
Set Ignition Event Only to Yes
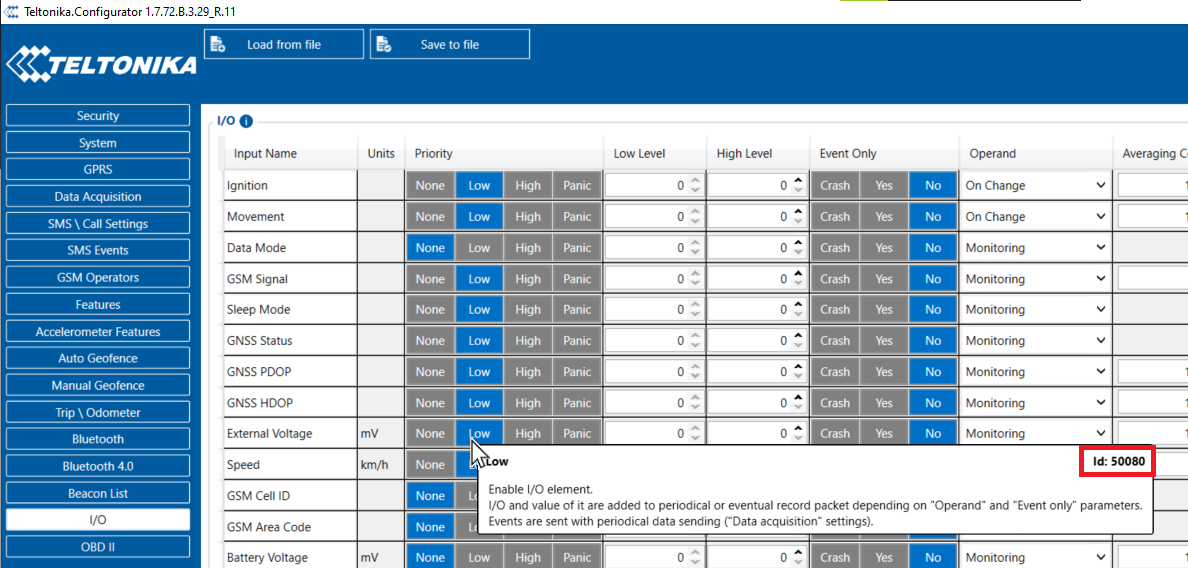coord(884,186)
